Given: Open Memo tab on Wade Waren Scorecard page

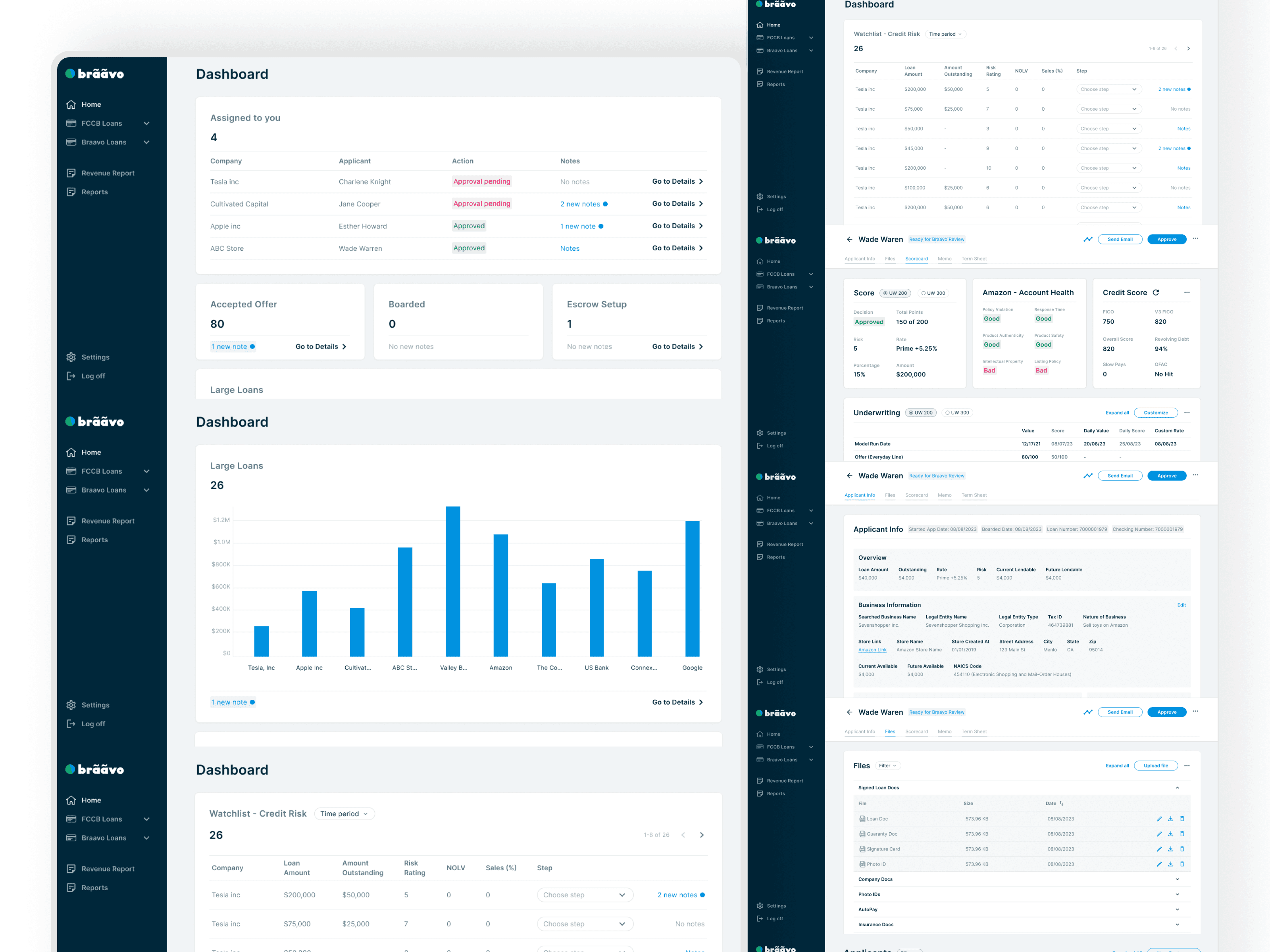Looking at the screenshot, I should click(945, 259).
